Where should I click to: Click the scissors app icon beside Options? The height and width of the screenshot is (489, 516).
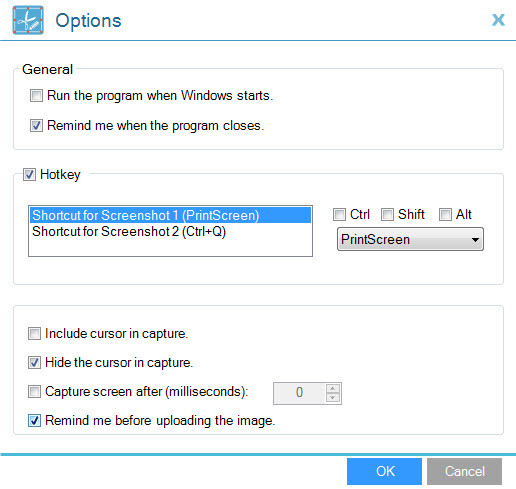[28, 20]
